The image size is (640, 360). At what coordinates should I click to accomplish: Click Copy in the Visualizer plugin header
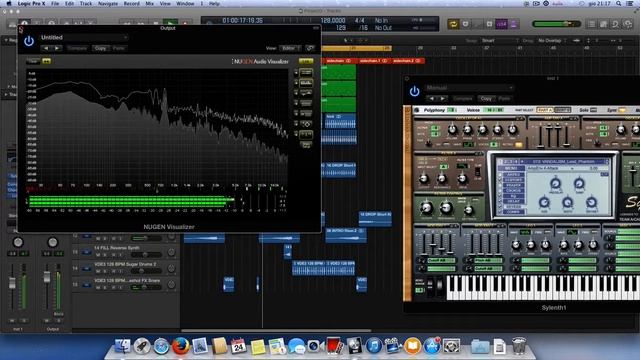(100, 48)
